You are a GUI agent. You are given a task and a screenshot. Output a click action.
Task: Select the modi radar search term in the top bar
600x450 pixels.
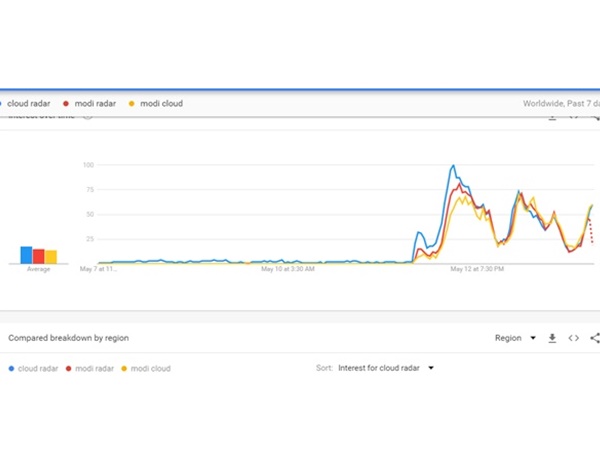(96, 103)
